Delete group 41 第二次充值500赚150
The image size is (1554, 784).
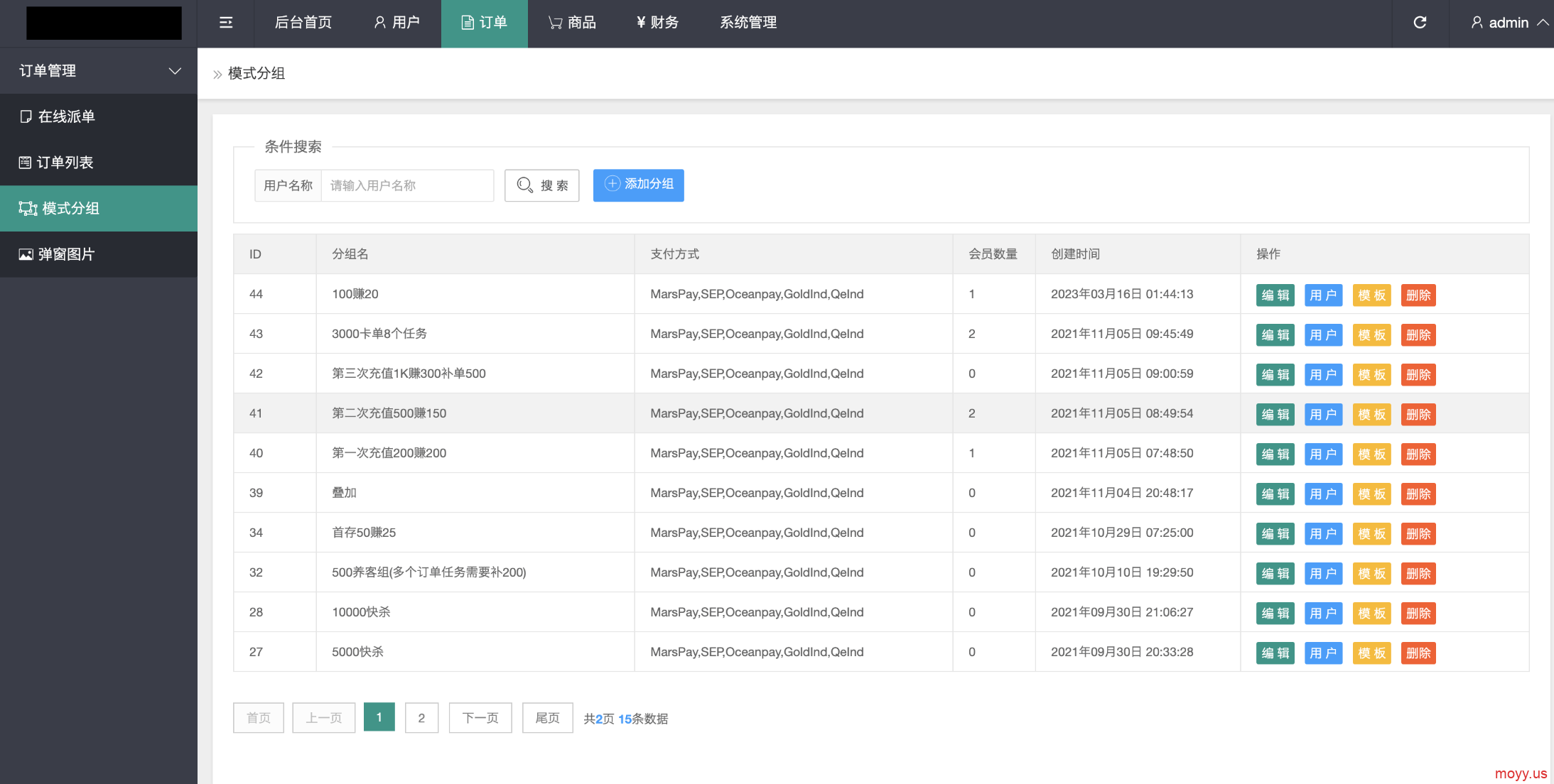click(x=1418, y=415)
